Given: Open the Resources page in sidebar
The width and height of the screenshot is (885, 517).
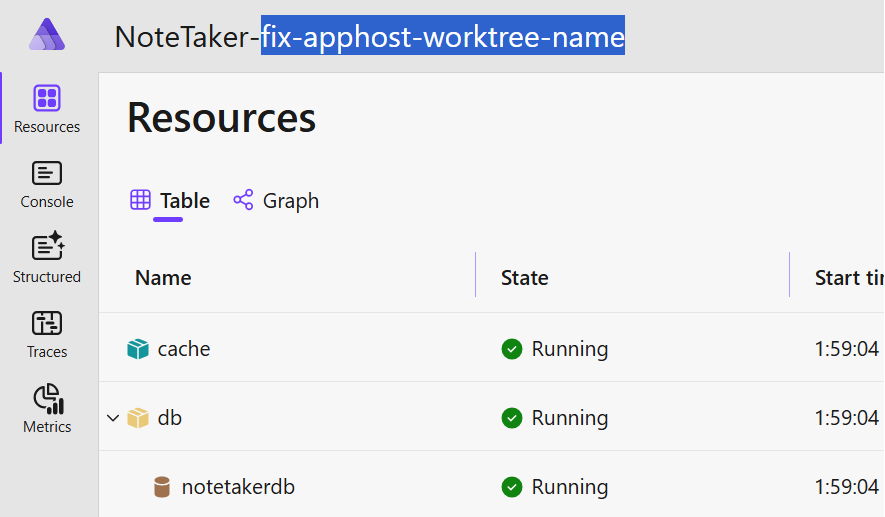Looking at the screenshot, I should [x=47, y=108].
